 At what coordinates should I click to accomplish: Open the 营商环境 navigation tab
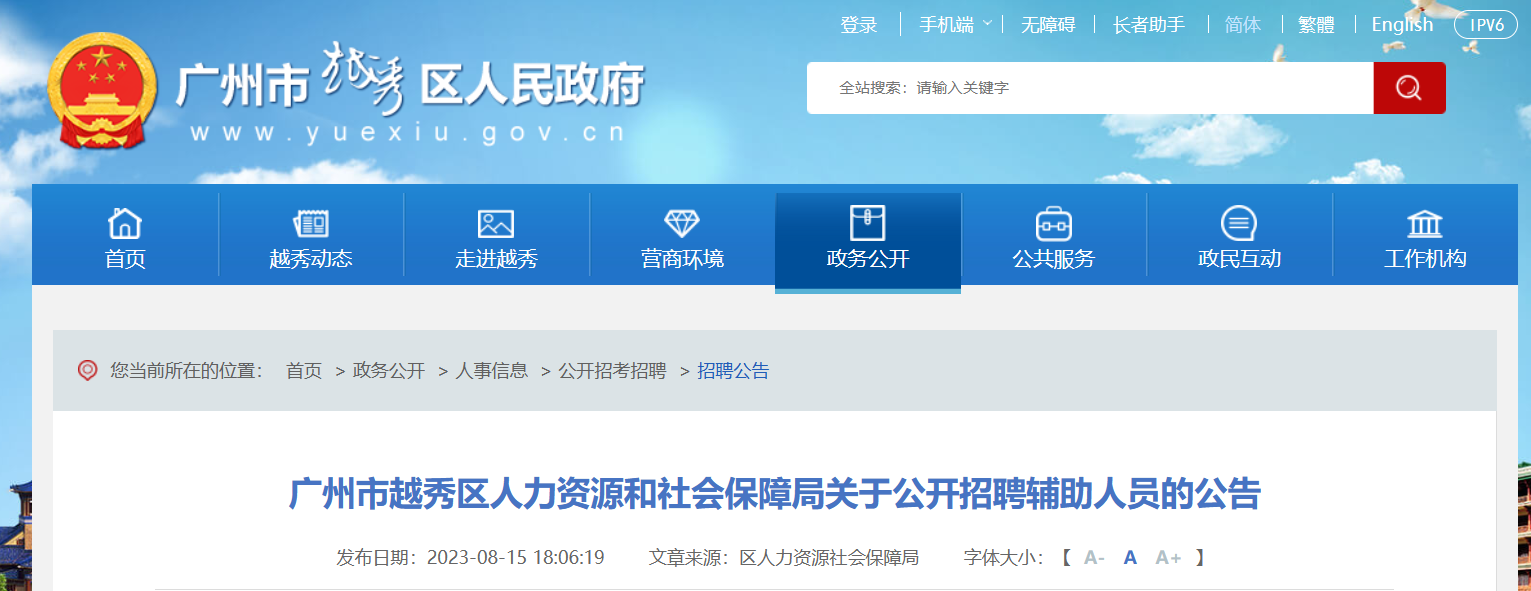pyautogui.click(x=682, y=235)
